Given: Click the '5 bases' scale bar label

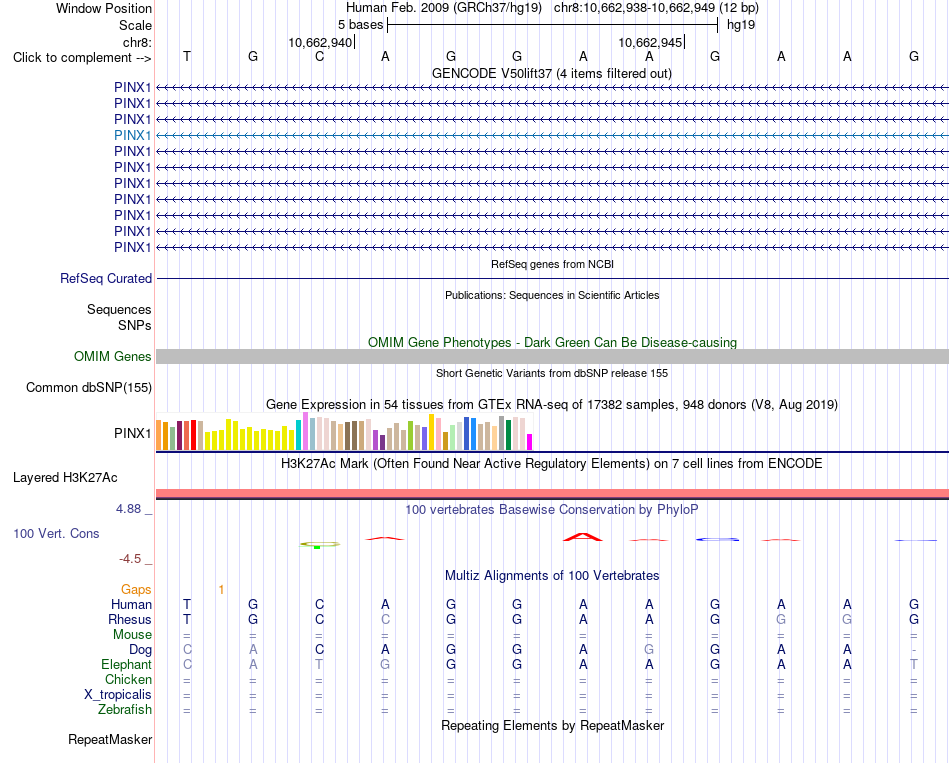Looking at the screenshot, I should coord(360,25).
